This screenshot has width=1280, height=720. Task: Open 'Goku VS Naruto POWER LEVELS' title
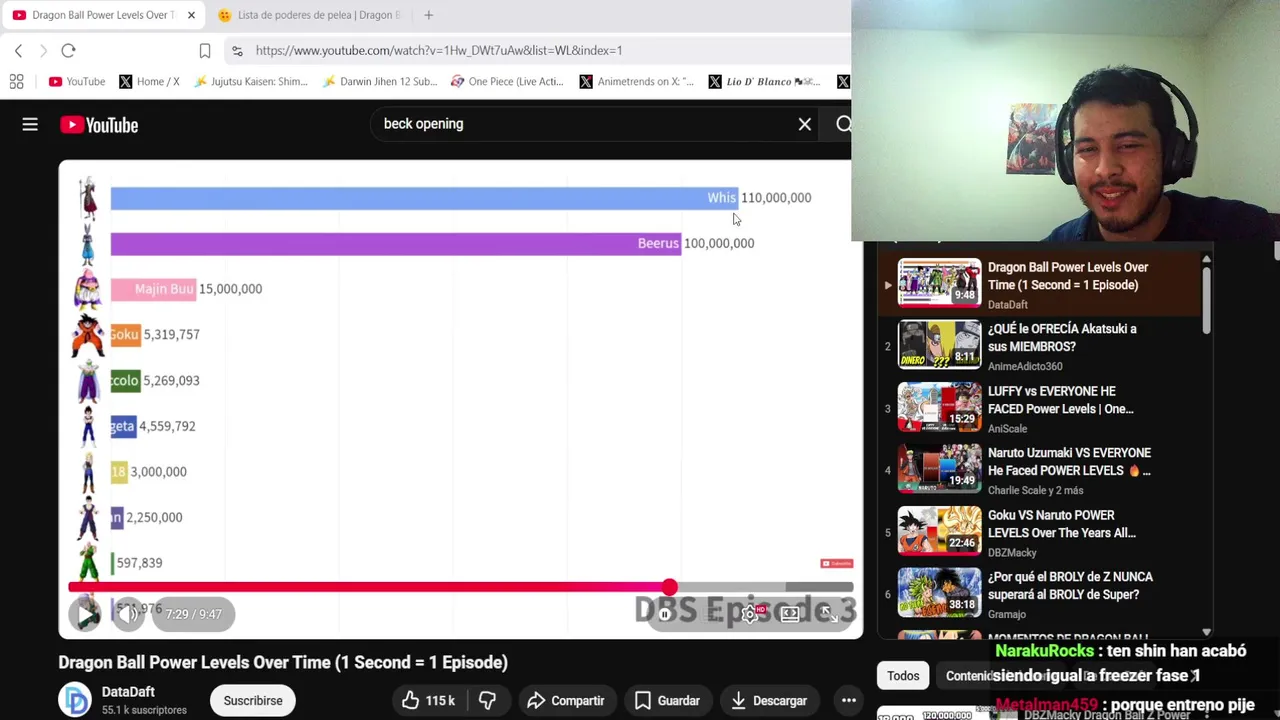(x=1062, y=524)
